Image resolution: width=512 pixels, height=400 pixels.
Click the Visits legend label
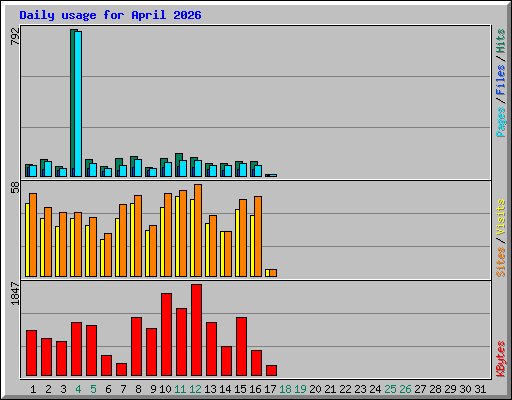pos(500,218)
